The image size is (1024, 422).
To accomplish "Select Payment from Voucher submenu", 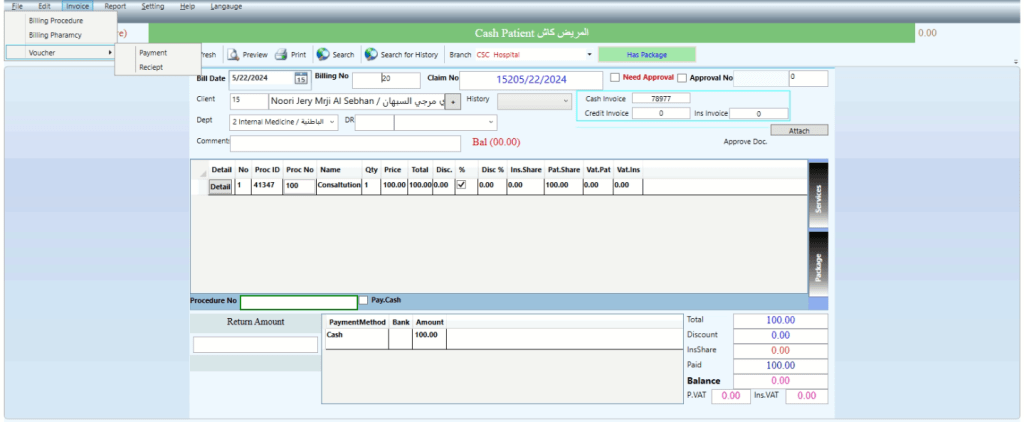I will coord(153,53).
